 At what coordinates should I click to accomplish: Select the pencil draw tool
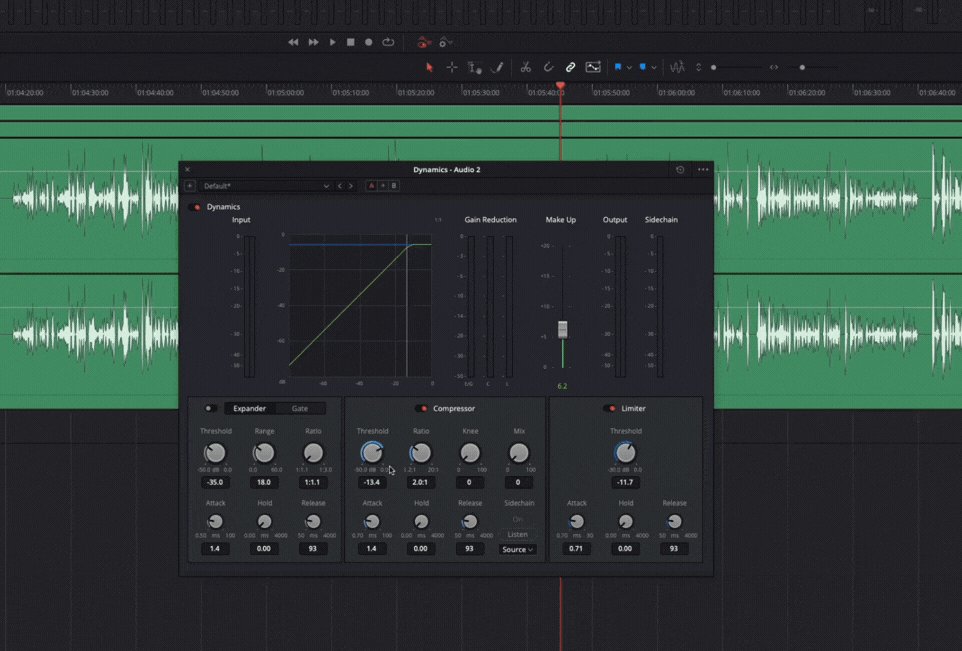coord(497,67)
